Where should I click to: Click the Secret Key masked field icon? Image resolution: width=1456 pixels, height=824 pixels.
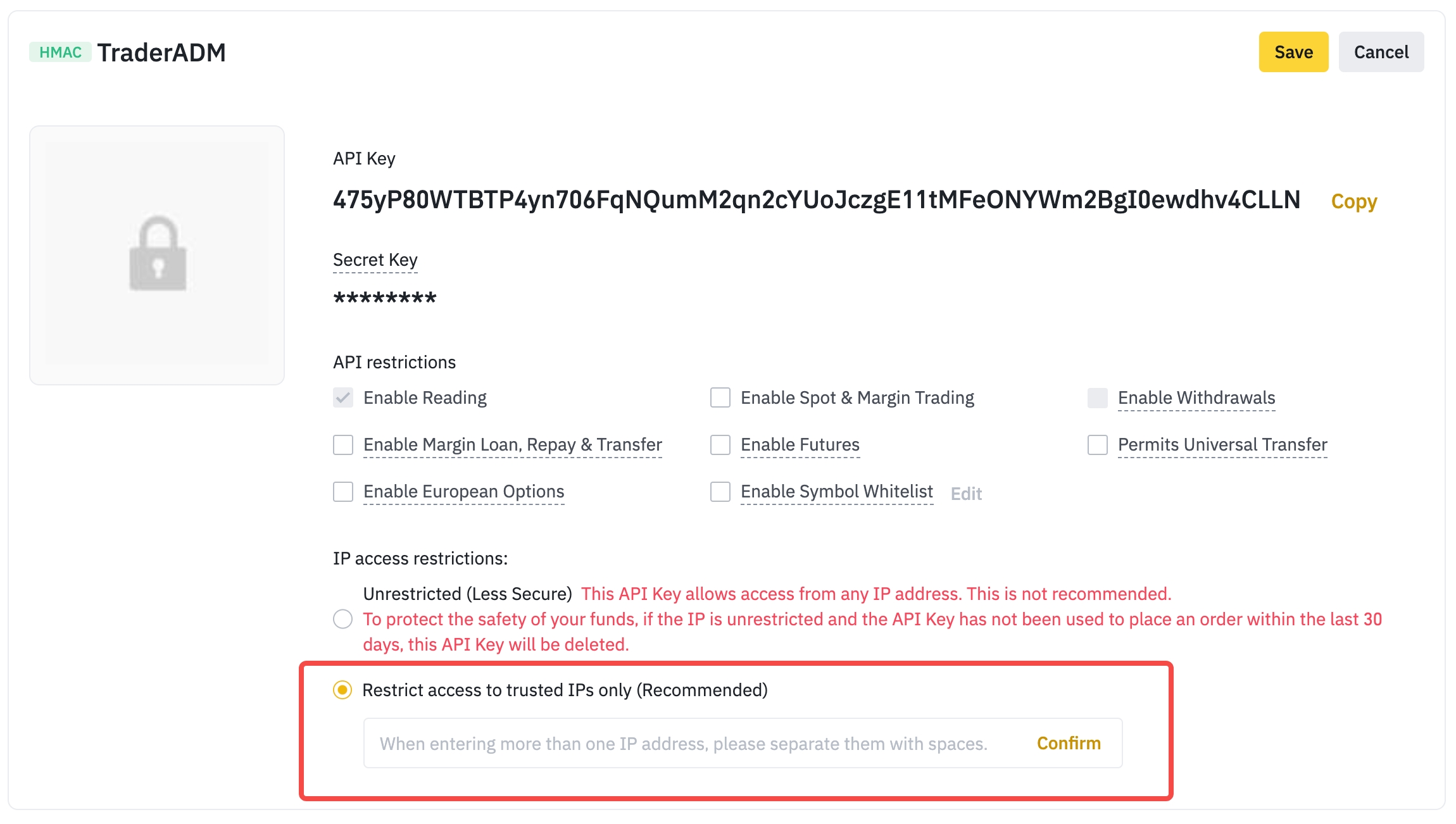(385, 298)
